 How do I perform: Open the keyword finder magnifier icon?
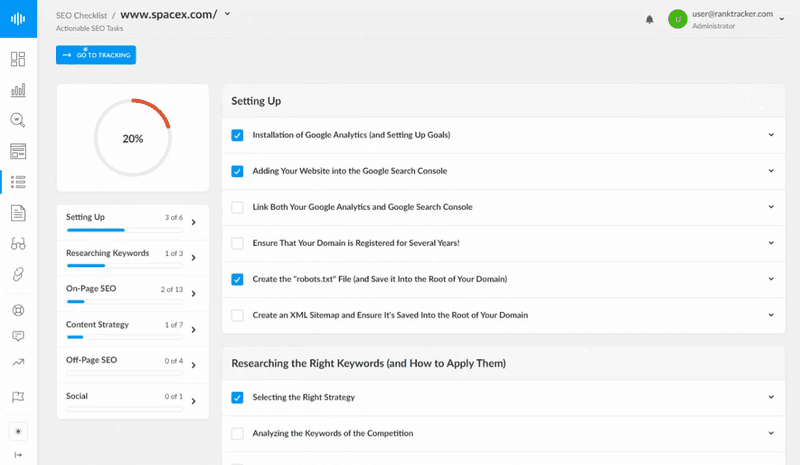(x=18, y=120)
